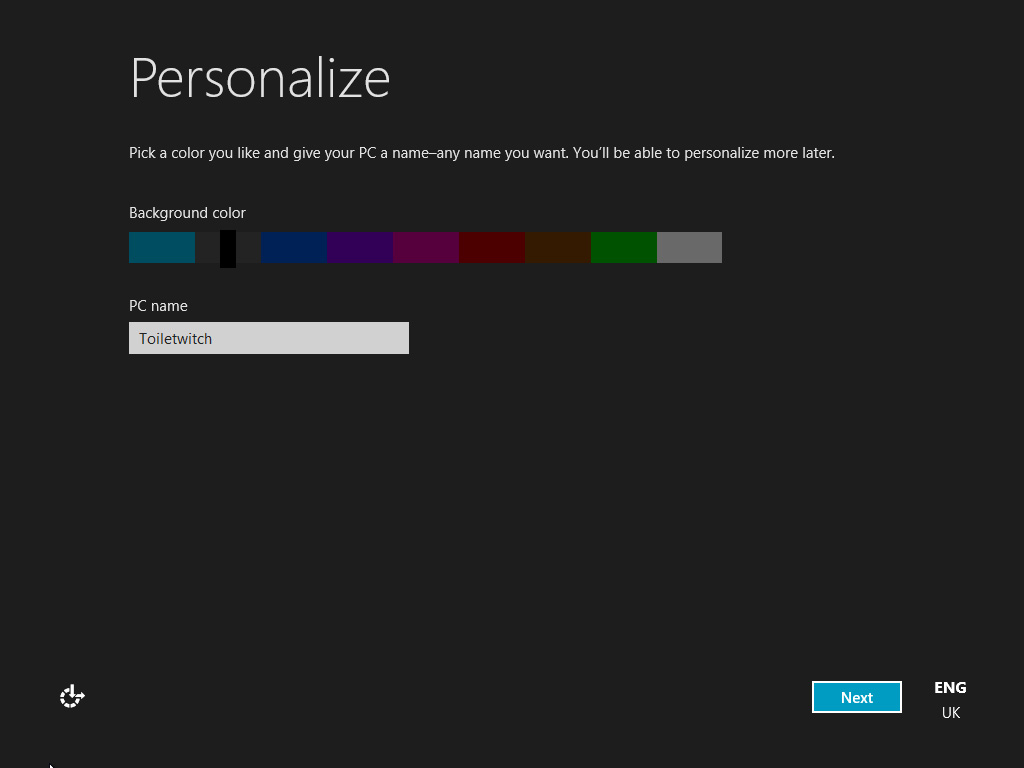This screenshot has height=768, width=1024.
Task: Select the teal background color
Action: click(161, 247)
